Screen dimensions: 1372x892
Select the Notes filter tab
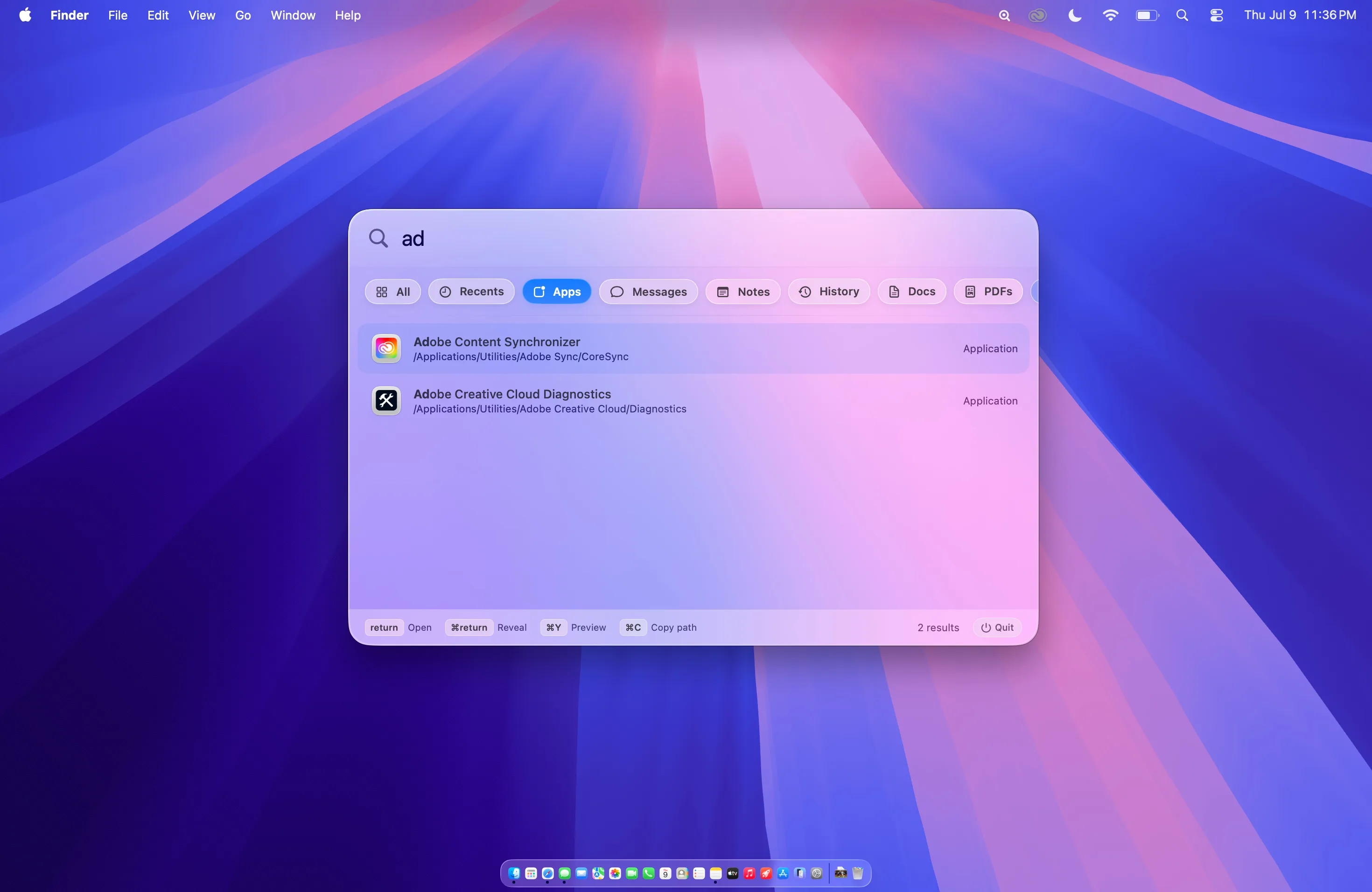pos(743,292)
